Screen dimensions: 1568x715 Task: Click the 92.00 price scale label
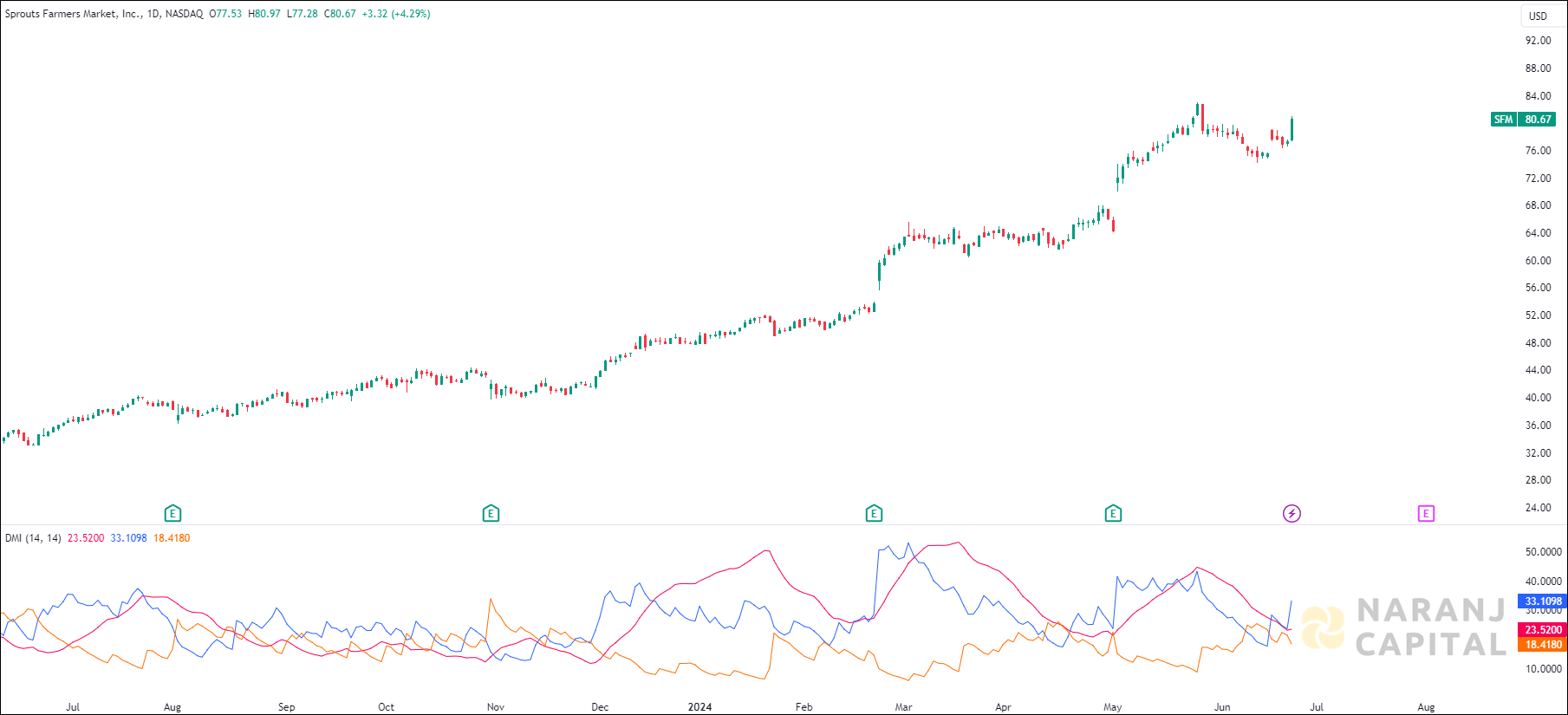click(1539, 41)
